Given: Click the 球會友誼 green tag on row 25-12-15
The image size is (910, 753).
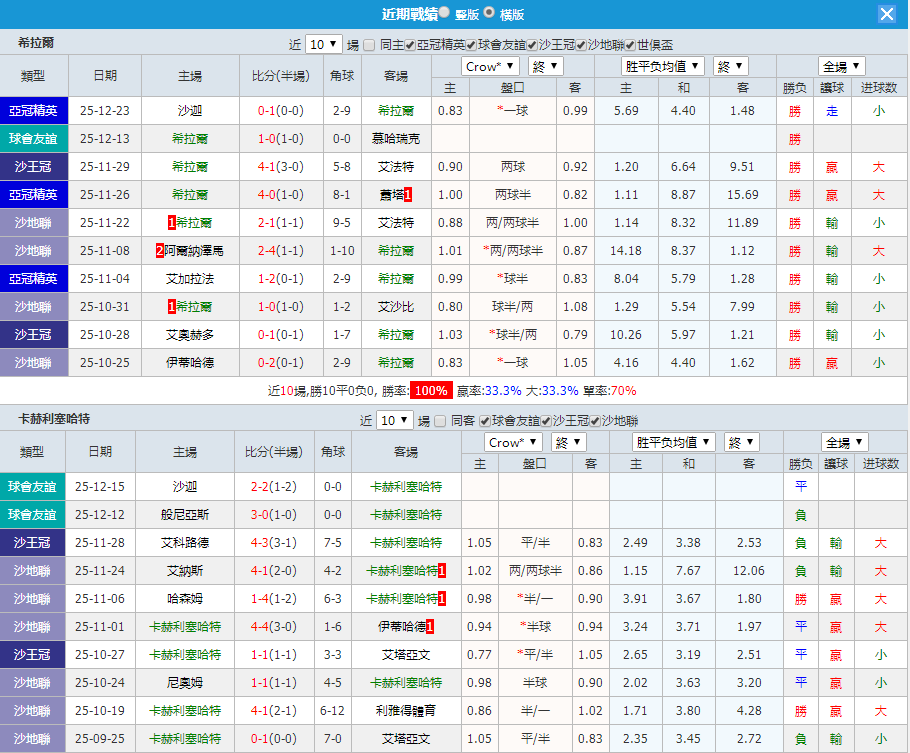Looking at the screenshot, I should 30,488.
